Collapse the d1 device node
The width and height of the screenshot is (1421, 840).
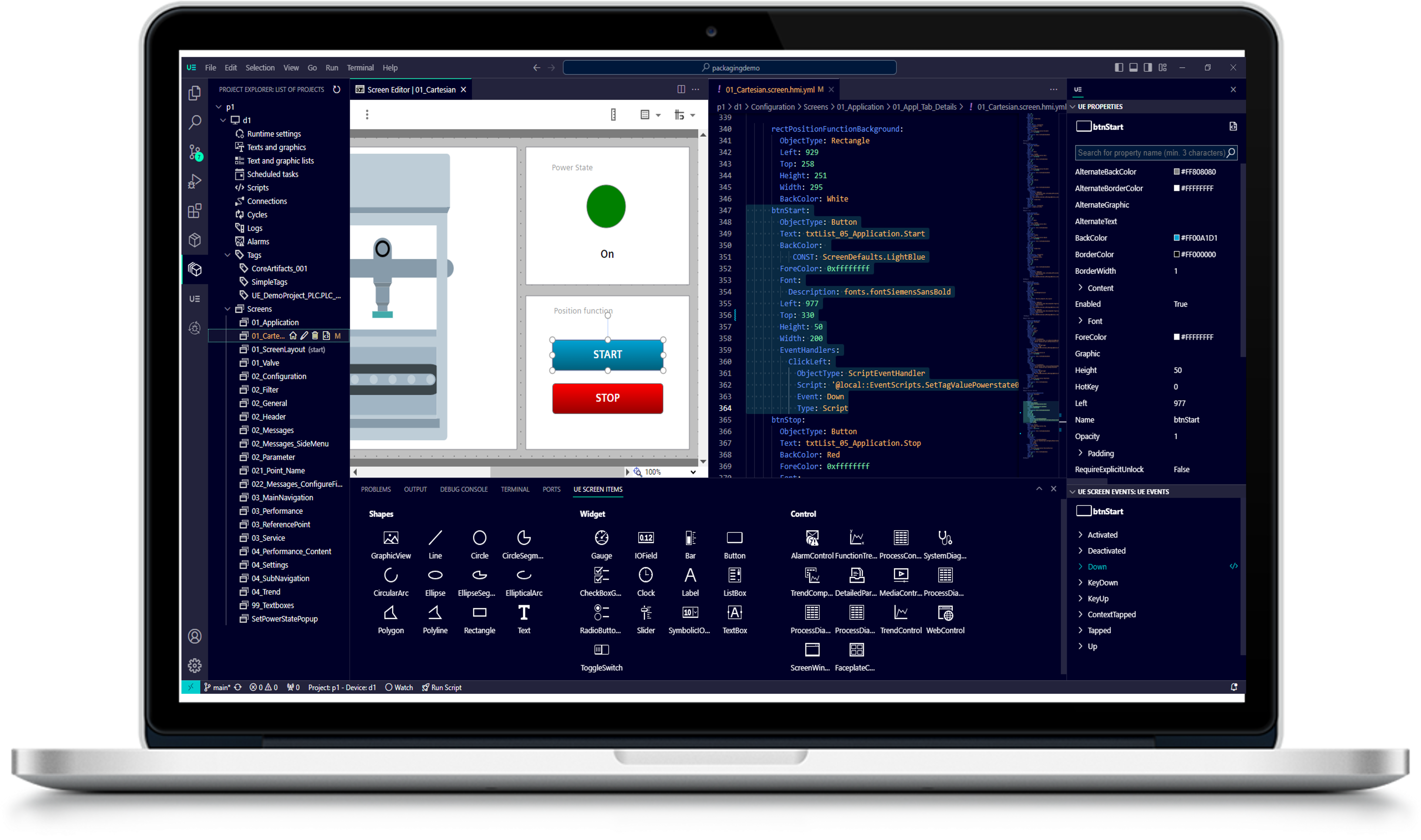223,120
